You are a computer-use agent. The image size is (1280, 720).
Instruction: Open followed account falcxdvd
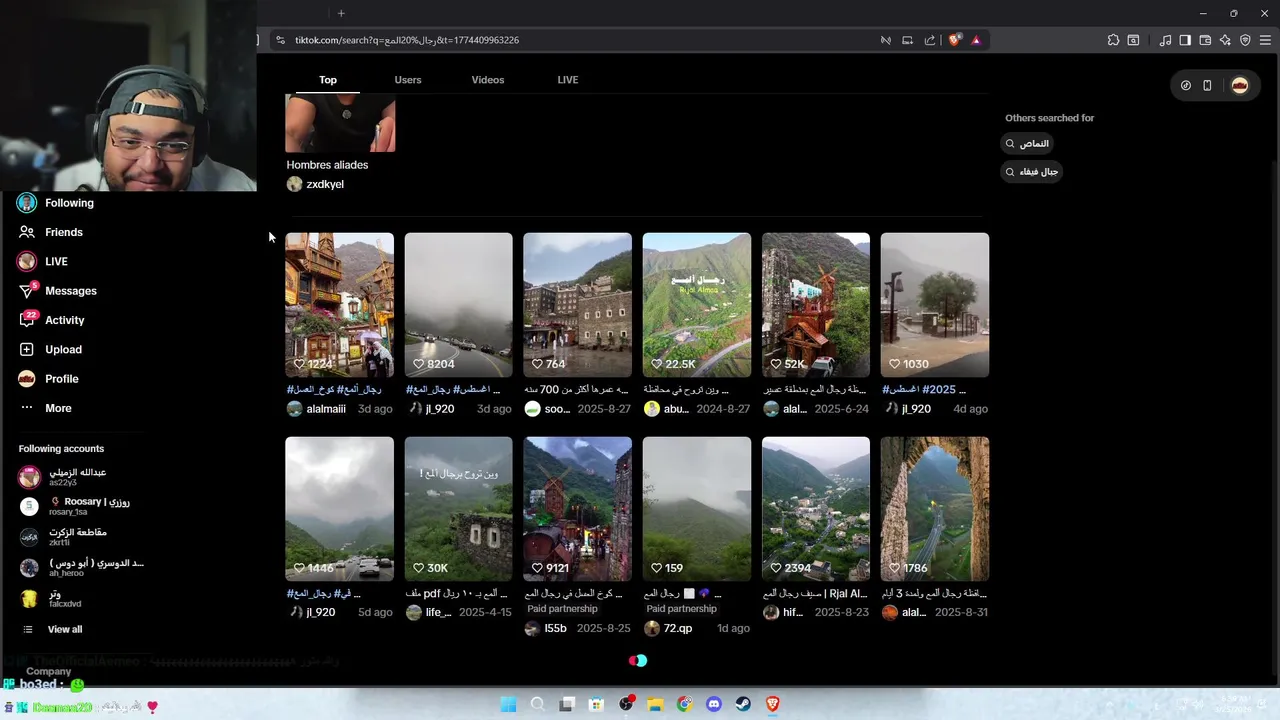pyautogui.click(x=50, y=598)
